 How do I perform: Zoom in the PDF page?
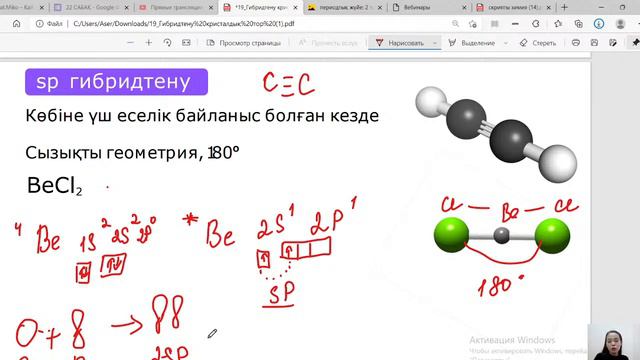click(x=149, y=43)
